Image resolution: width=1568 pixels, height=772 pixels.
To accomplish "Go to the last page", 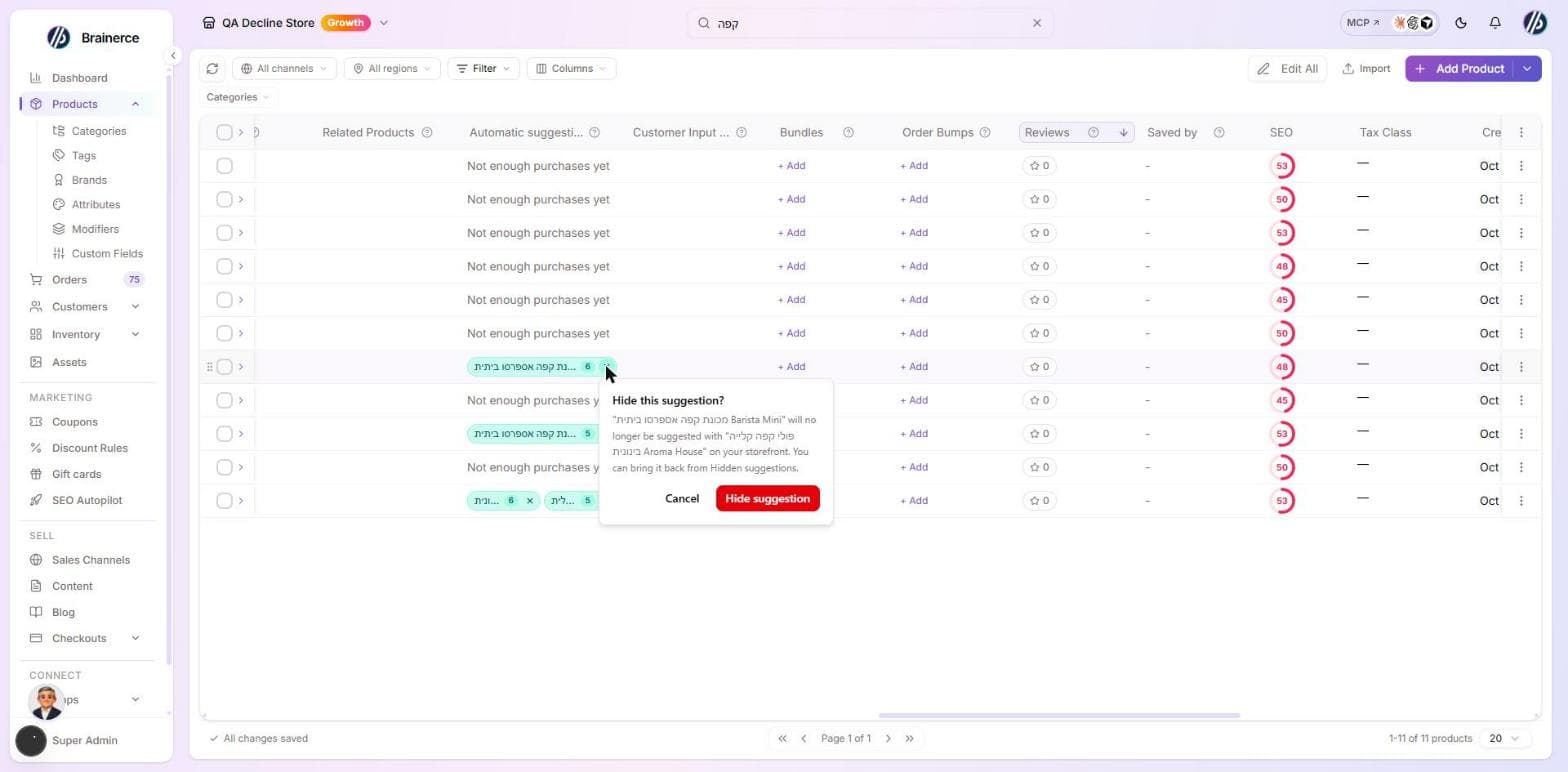I will [909, 739].
